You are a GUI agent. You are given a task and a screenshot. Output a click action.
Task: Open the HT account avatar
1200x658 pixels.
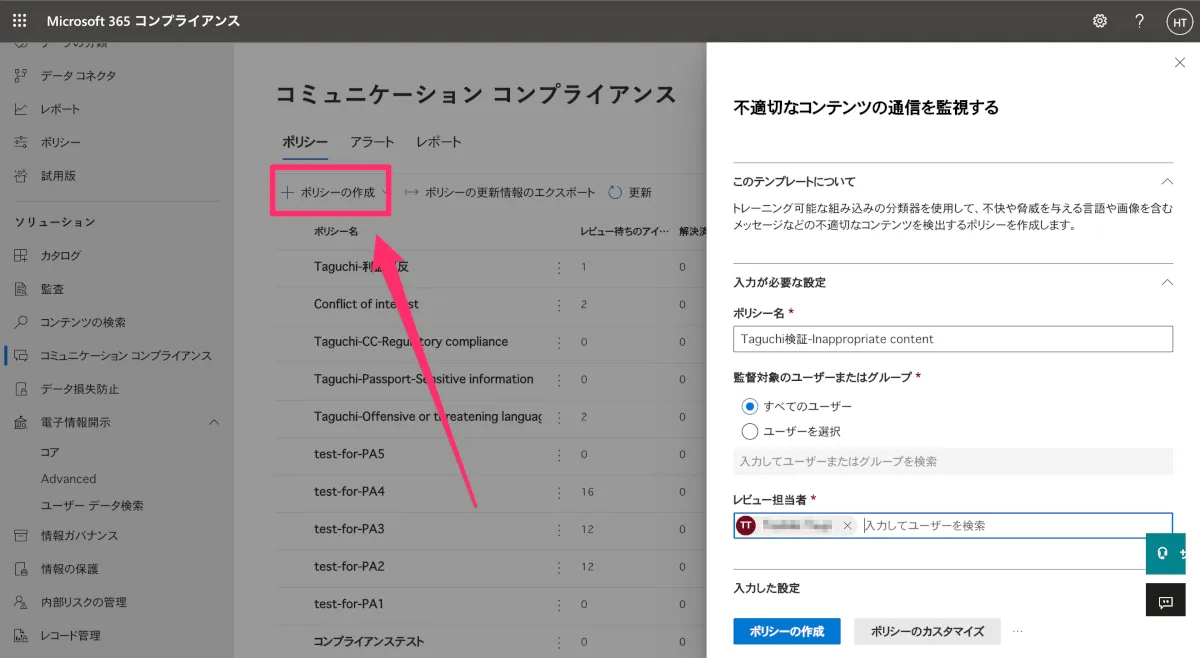pos(1179,22)
